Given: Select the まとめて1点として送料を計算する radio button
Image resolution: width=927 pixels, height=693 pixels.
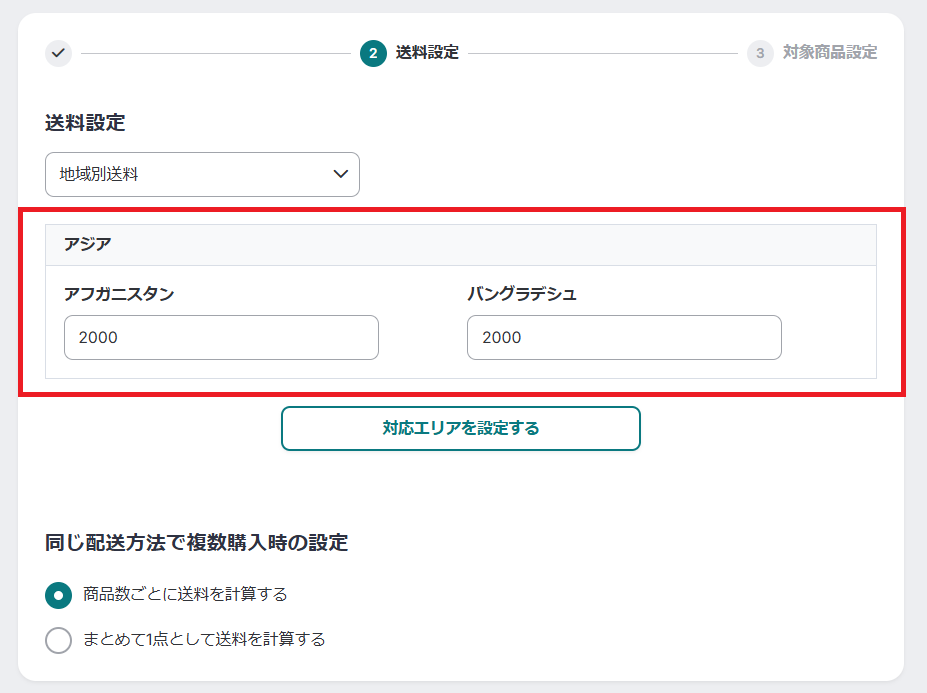Looking at the screenshot, I should 59,640.
